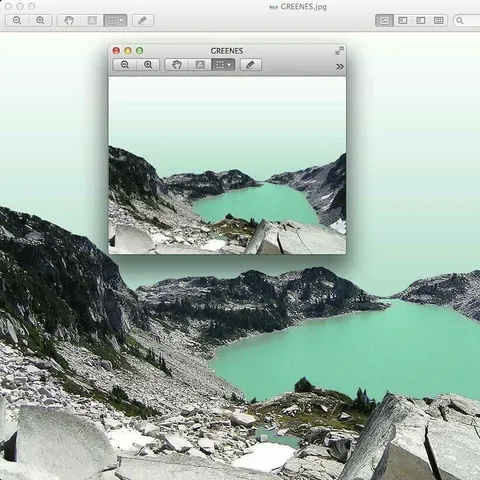Open selection tool dropdown in outer toolbar
The width and height of the screenshot is (480, 480).
(115, 20)
